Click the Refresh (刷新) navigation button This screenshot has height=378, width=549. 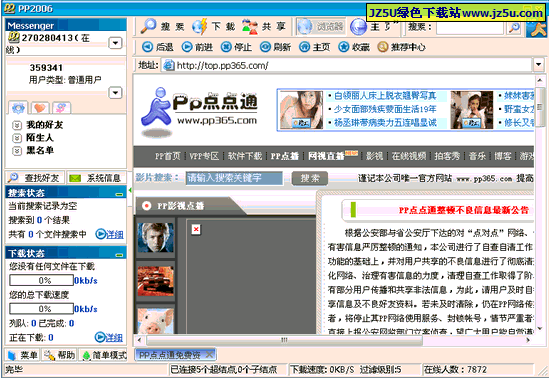tap(276, 47)
